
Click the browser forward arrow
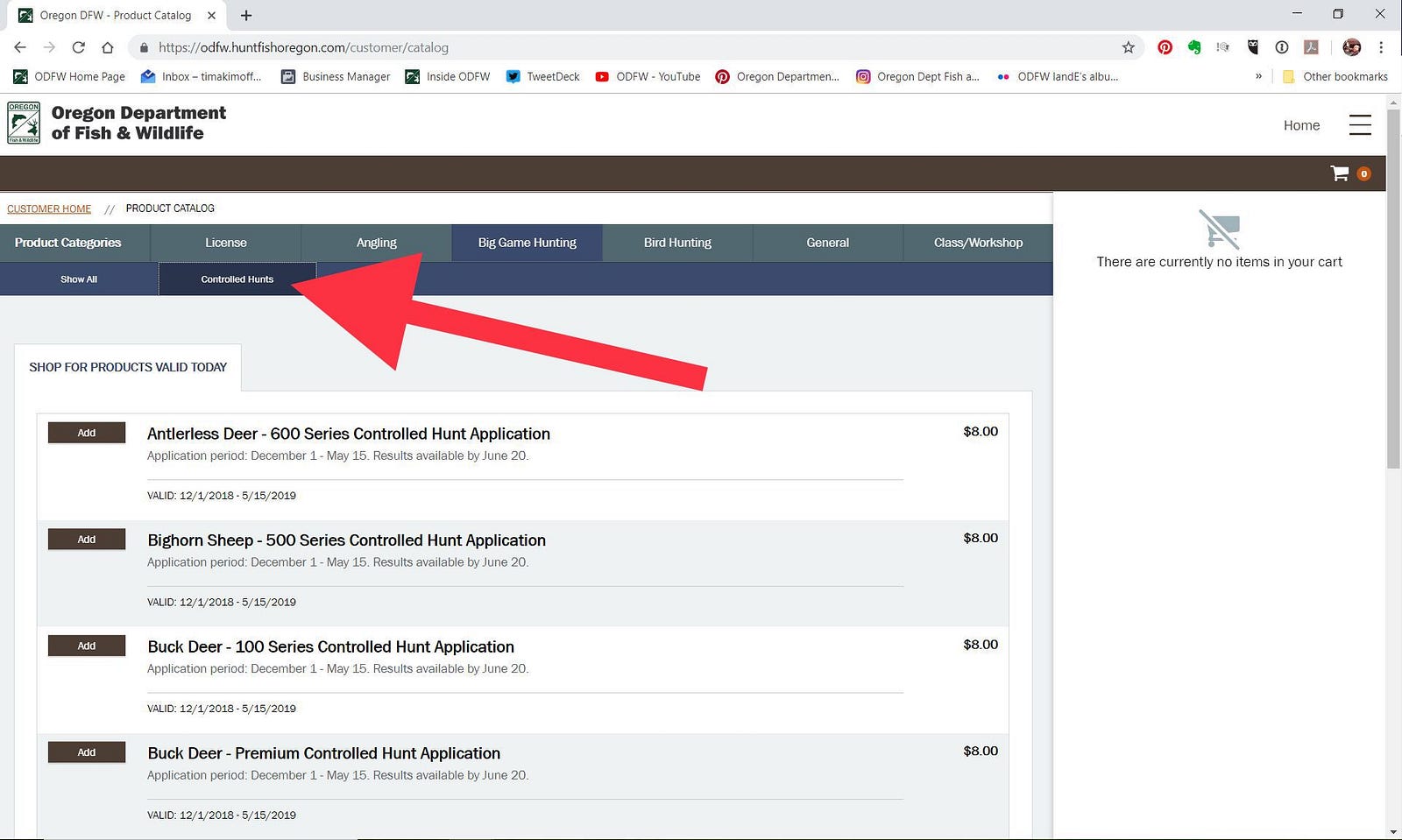pyautogui.click(x=49, y=47)
